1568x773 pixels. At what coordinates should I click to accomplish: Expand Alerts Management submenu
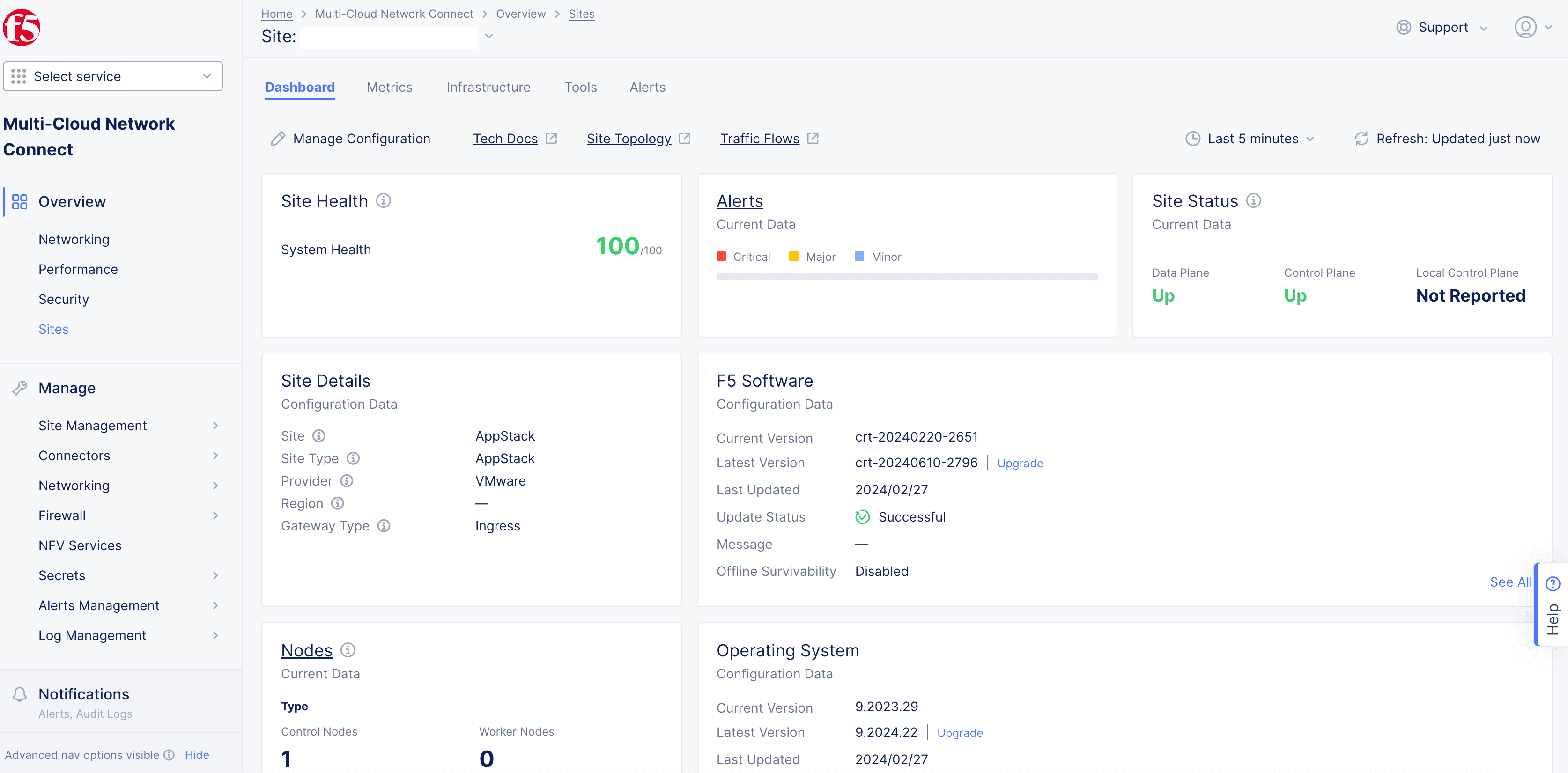click(215, 605)
